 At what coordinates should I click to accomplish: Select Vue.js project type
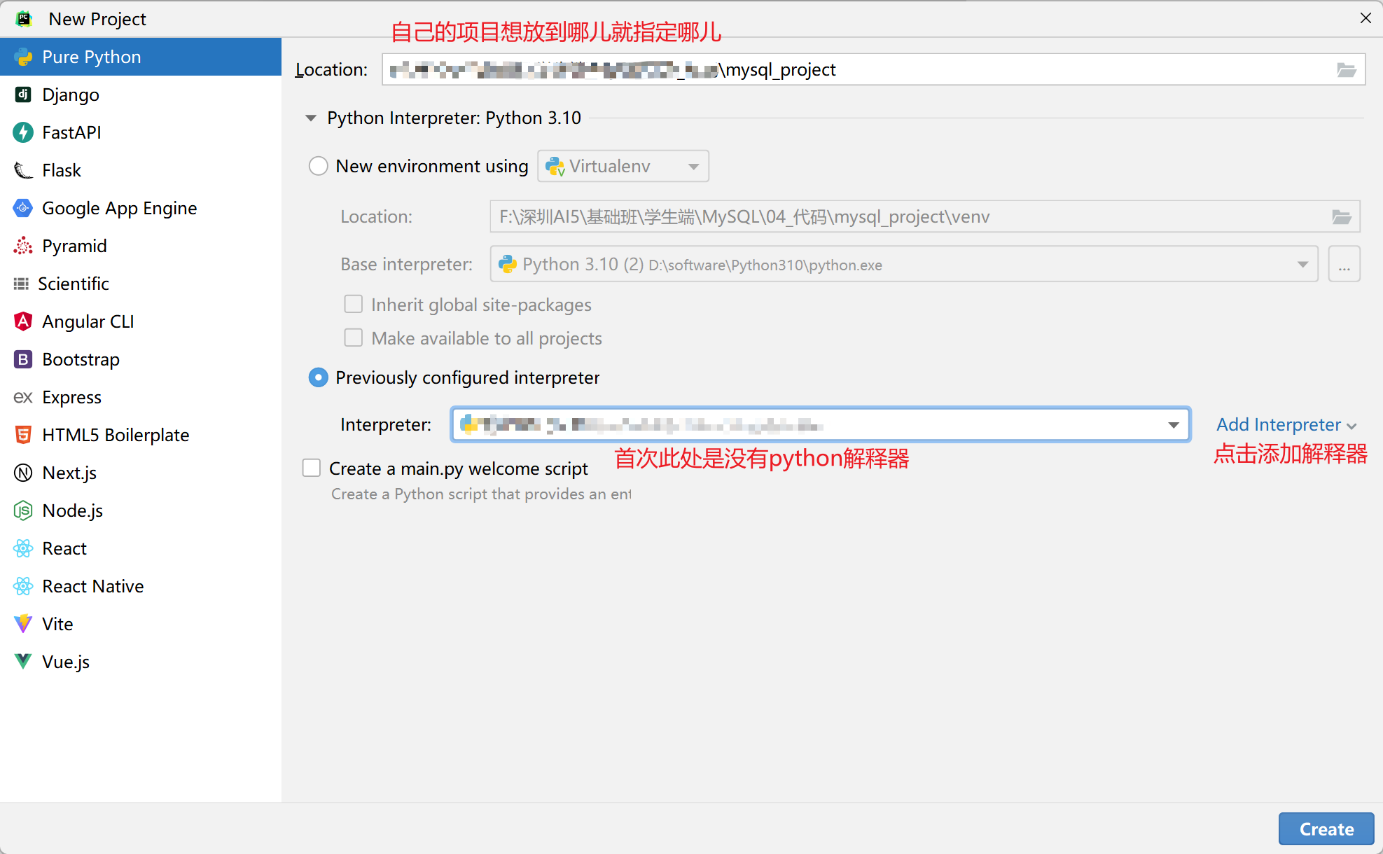(140, 662)
